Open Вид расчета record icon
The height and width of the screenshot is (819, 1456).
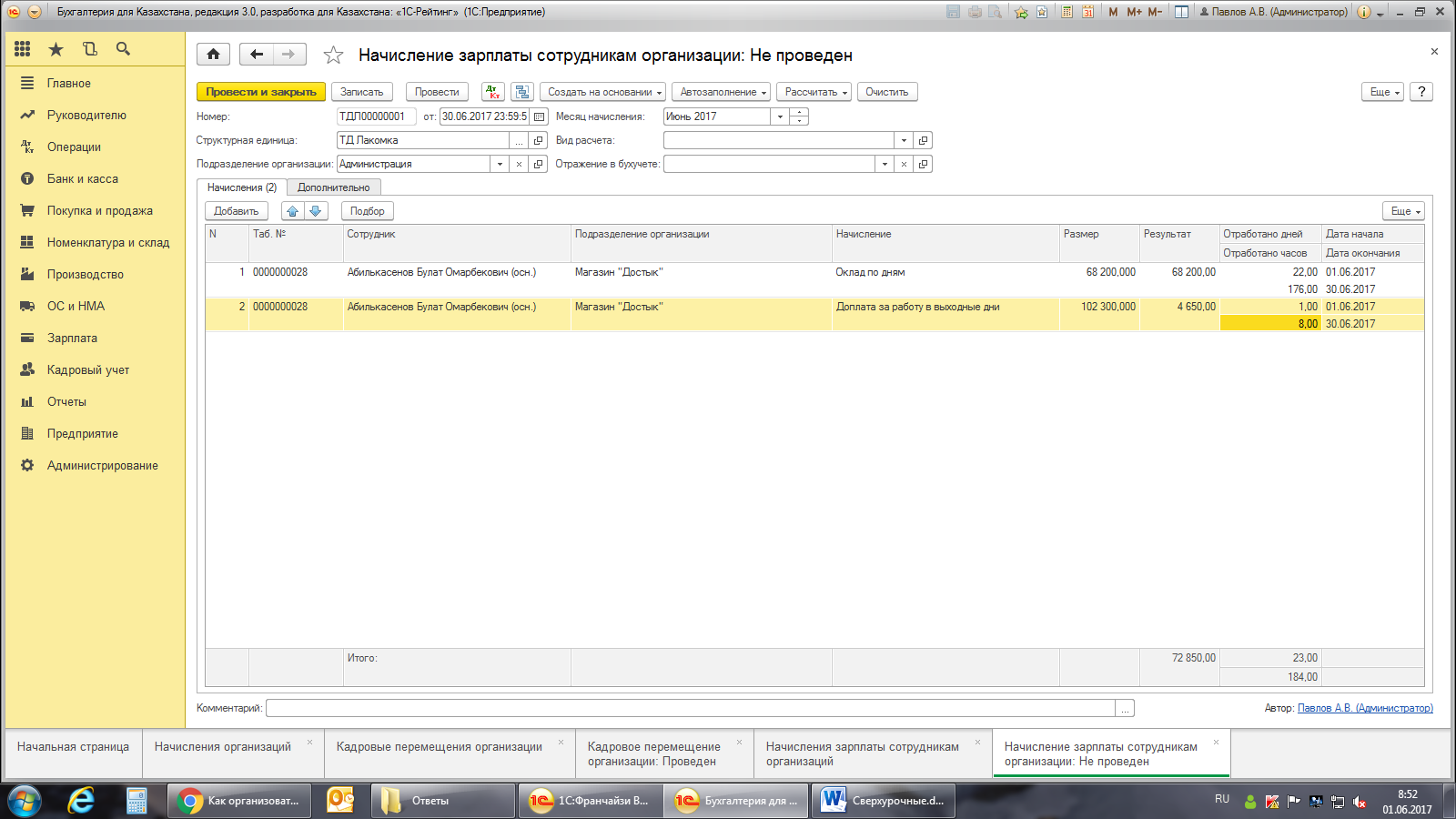[x=924, y=140]
